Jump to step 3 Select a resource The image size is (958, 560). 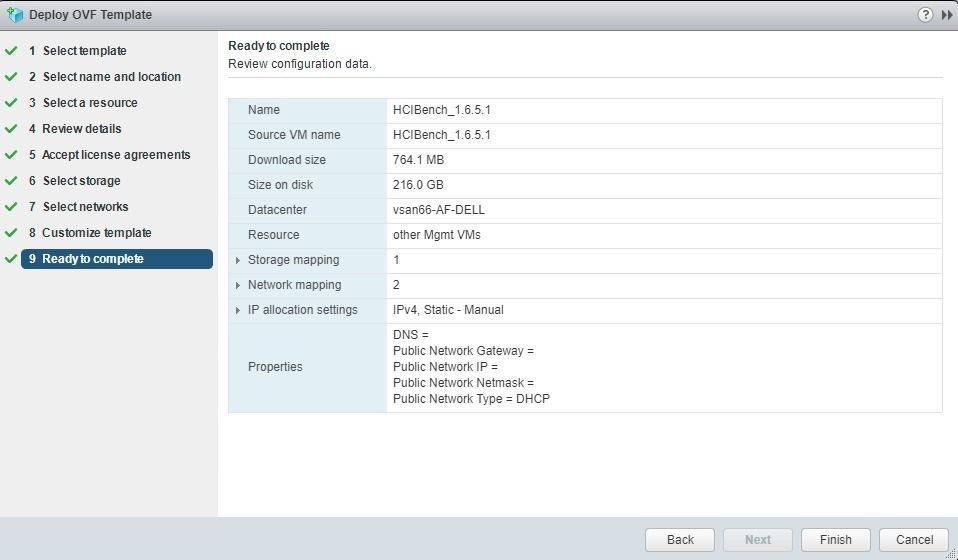pos(90,103)
